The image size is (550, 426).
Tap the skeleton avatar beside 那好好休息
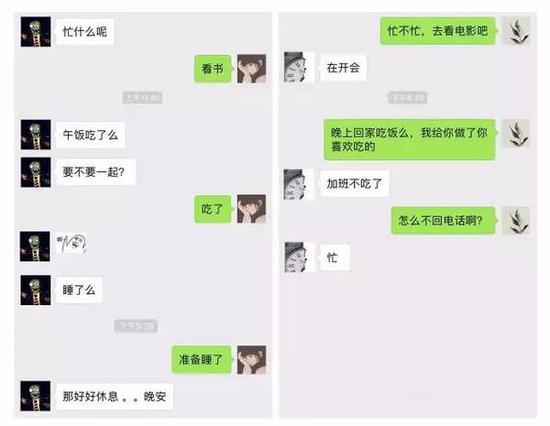tap(35, 396)
